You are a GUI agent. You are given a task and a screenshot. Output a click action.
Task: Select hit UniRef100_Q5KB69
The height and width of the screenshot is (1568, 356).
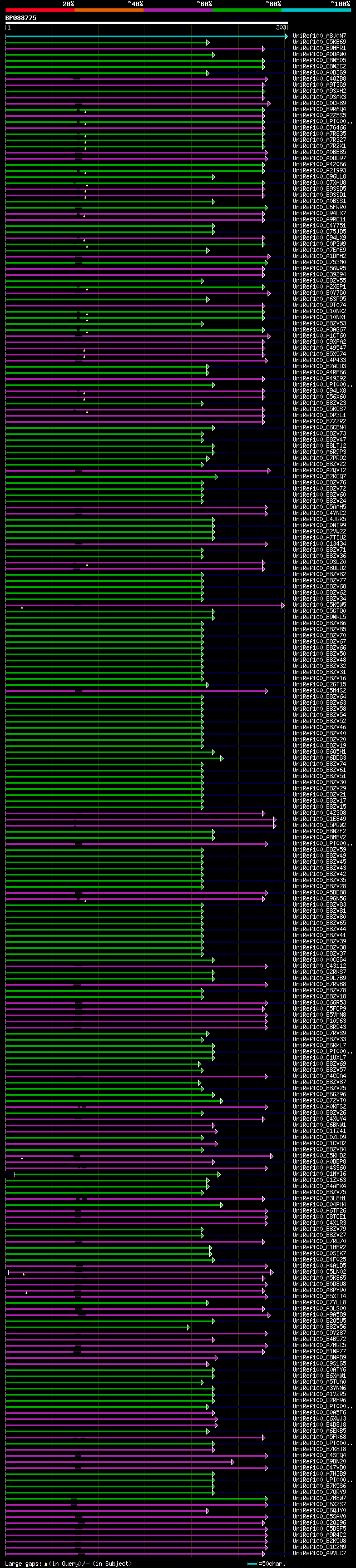tap(319, 42)
